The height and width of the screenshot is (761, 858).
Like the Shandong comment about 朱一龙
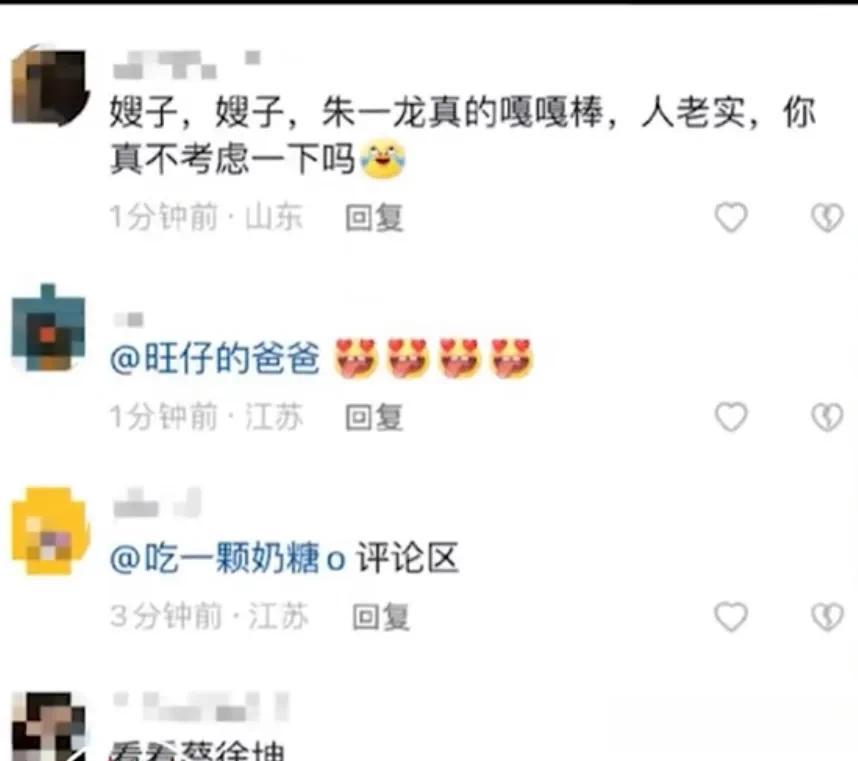(x=731, y=217)
